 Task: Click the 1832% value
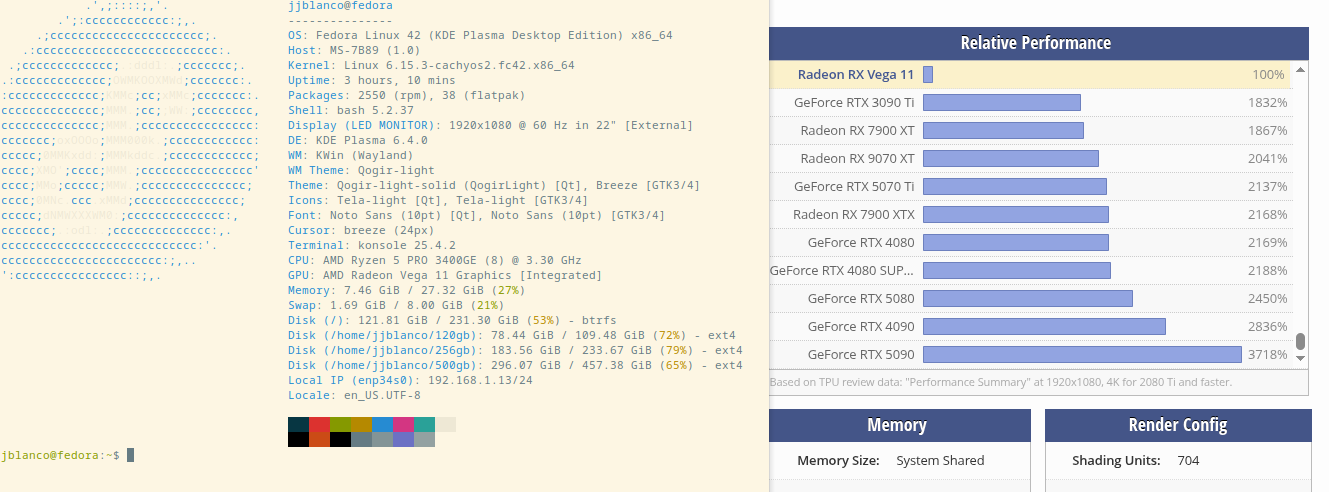1267,102
